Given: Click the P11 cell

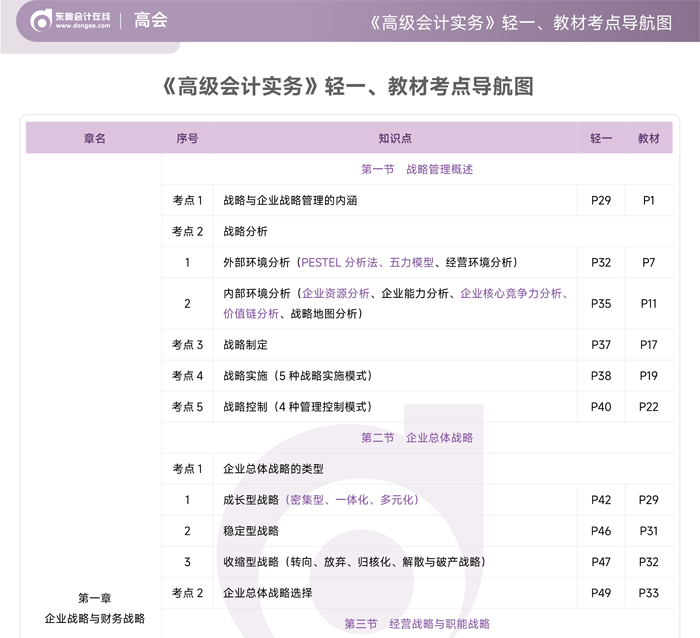Looking at the screenshot, I should coord(649,304).
